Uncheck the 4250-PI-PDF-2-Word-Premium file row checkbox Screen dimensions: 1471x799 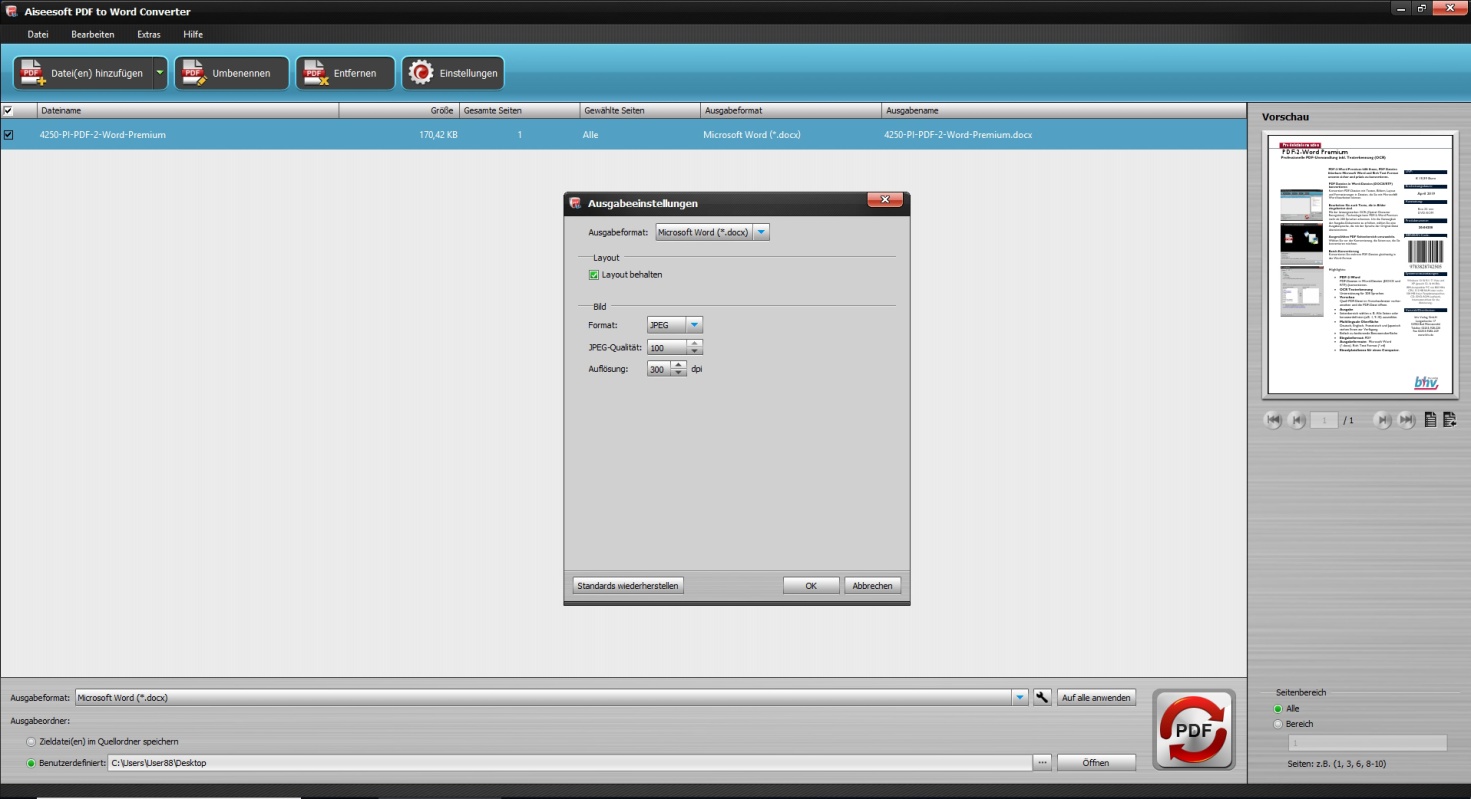[9, 134]
